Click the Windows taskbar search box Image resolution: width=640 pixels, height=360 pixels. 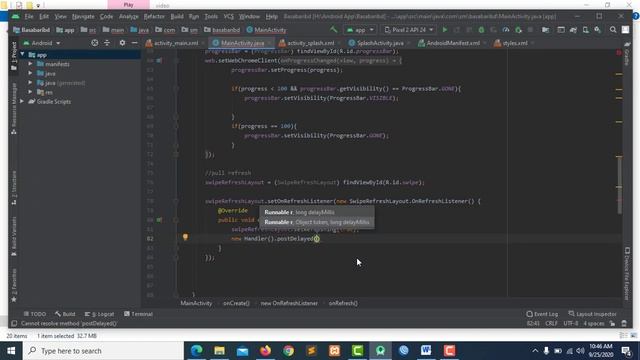tap(103, 351)
